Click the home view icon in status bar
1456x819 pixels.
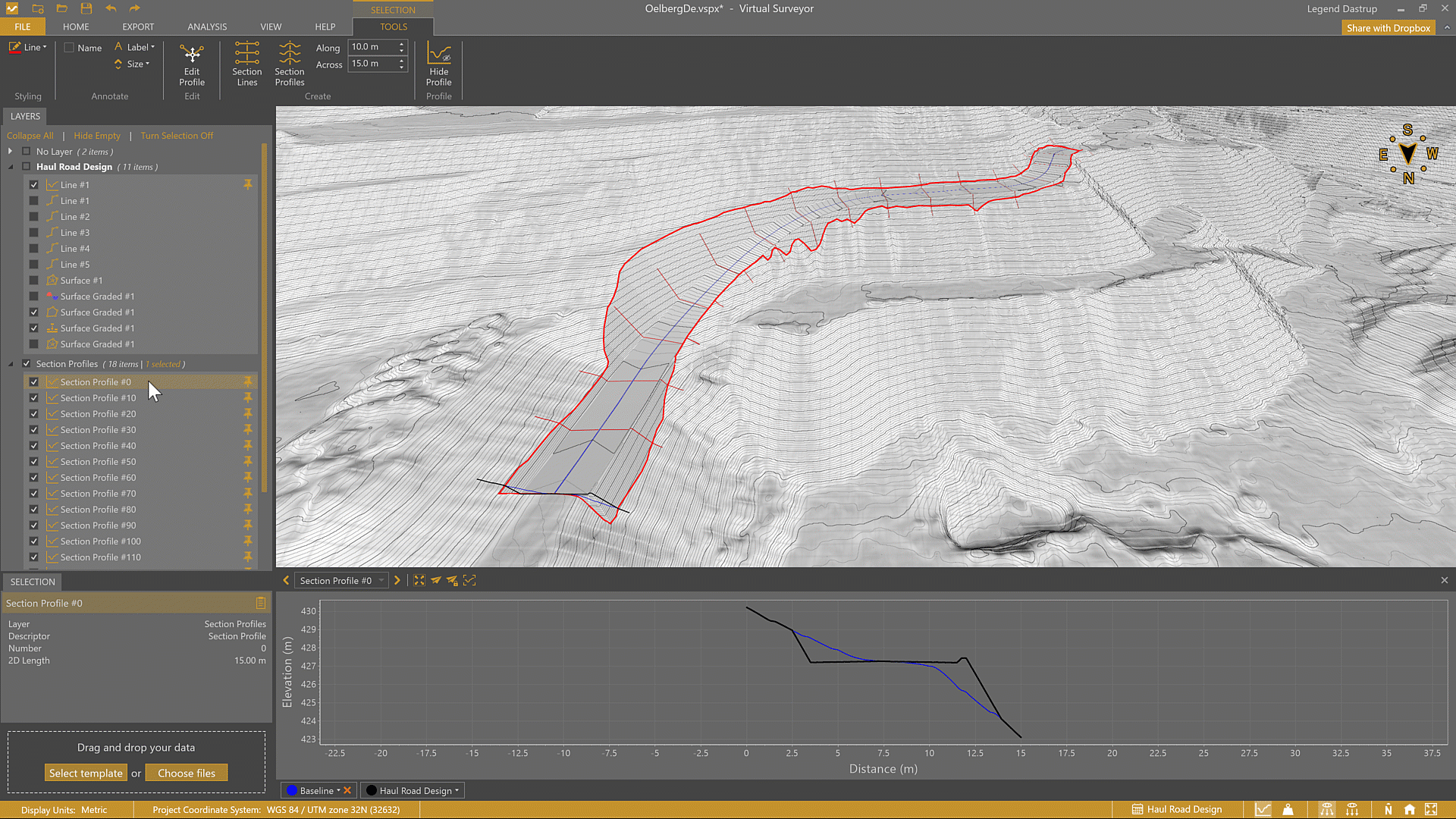click(1409, 809)
